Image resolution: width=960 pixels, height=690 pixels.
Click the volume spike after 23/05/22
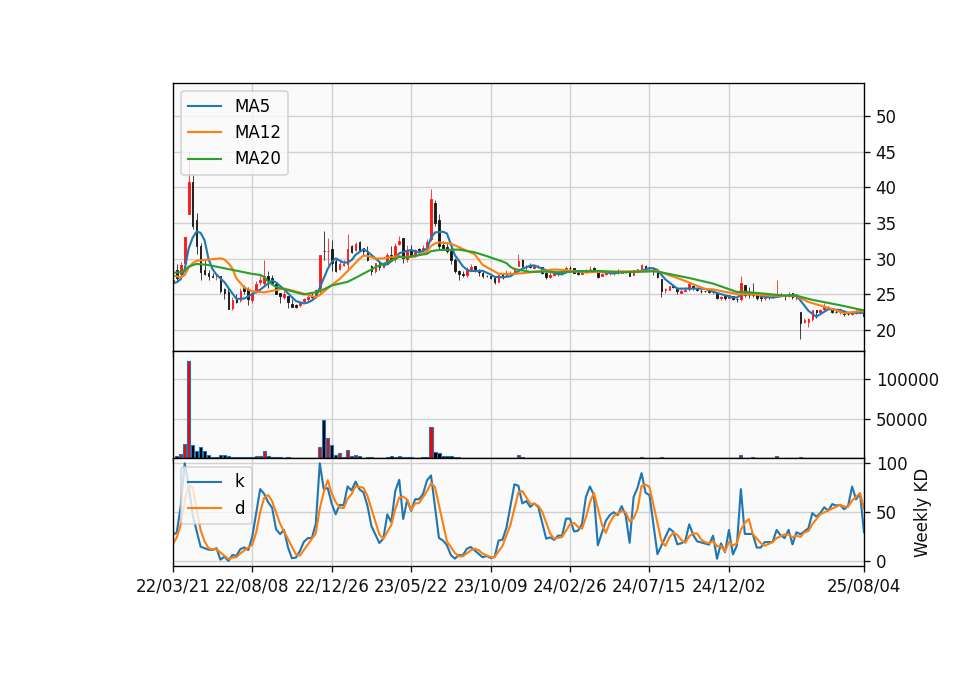(x=432, y=443)
